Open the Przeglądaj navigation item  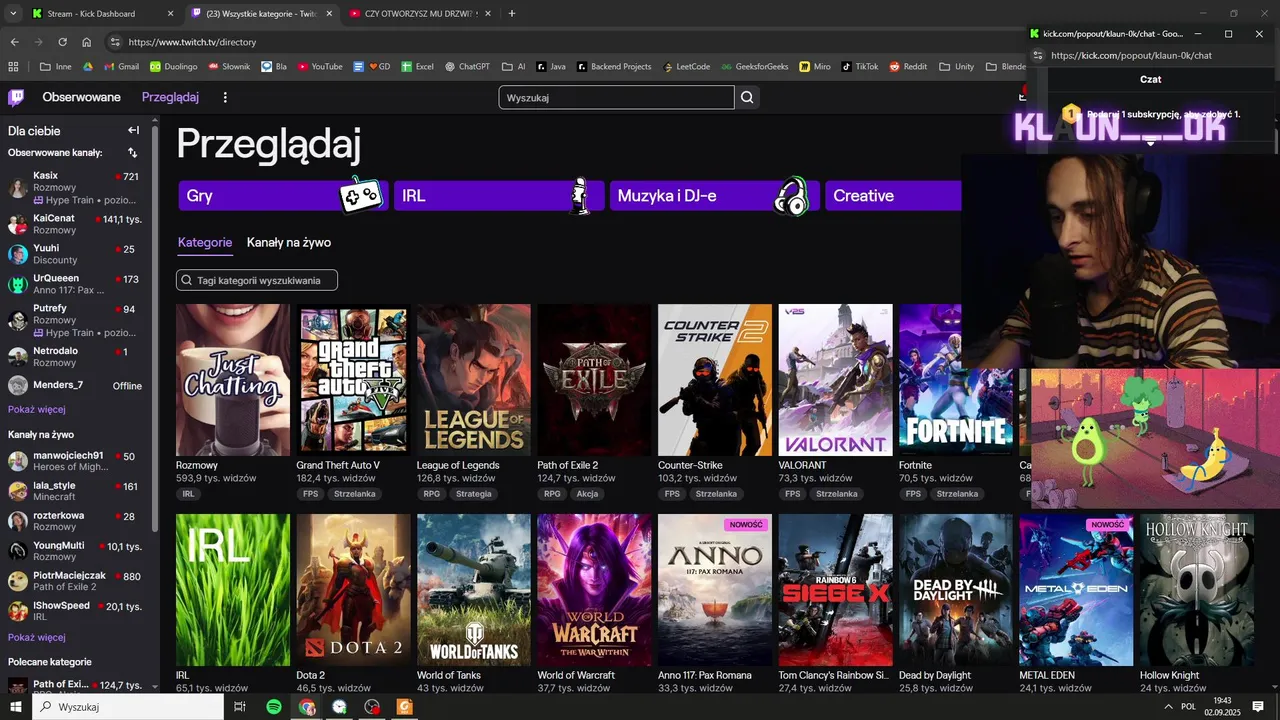coord(170,97)
